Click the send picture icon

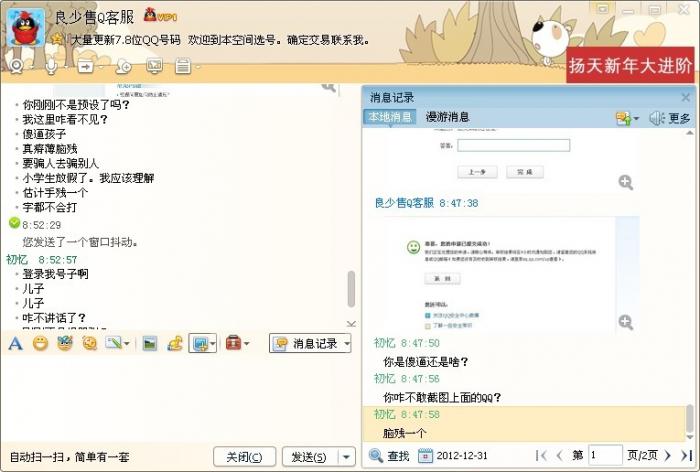[x=150, y=343]
